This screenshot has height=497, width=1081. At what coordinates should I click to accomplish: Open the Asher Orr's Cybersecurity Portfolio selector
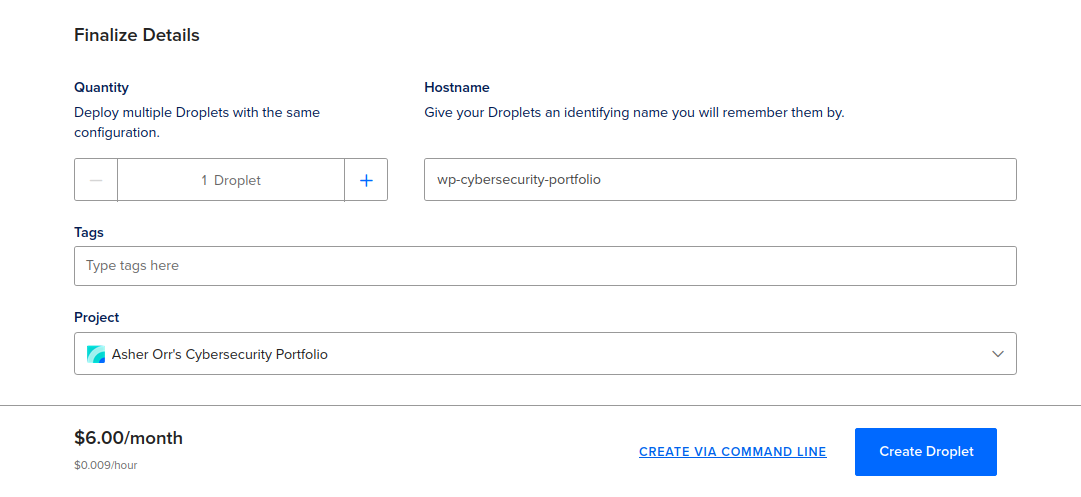(x=545, y=354)
